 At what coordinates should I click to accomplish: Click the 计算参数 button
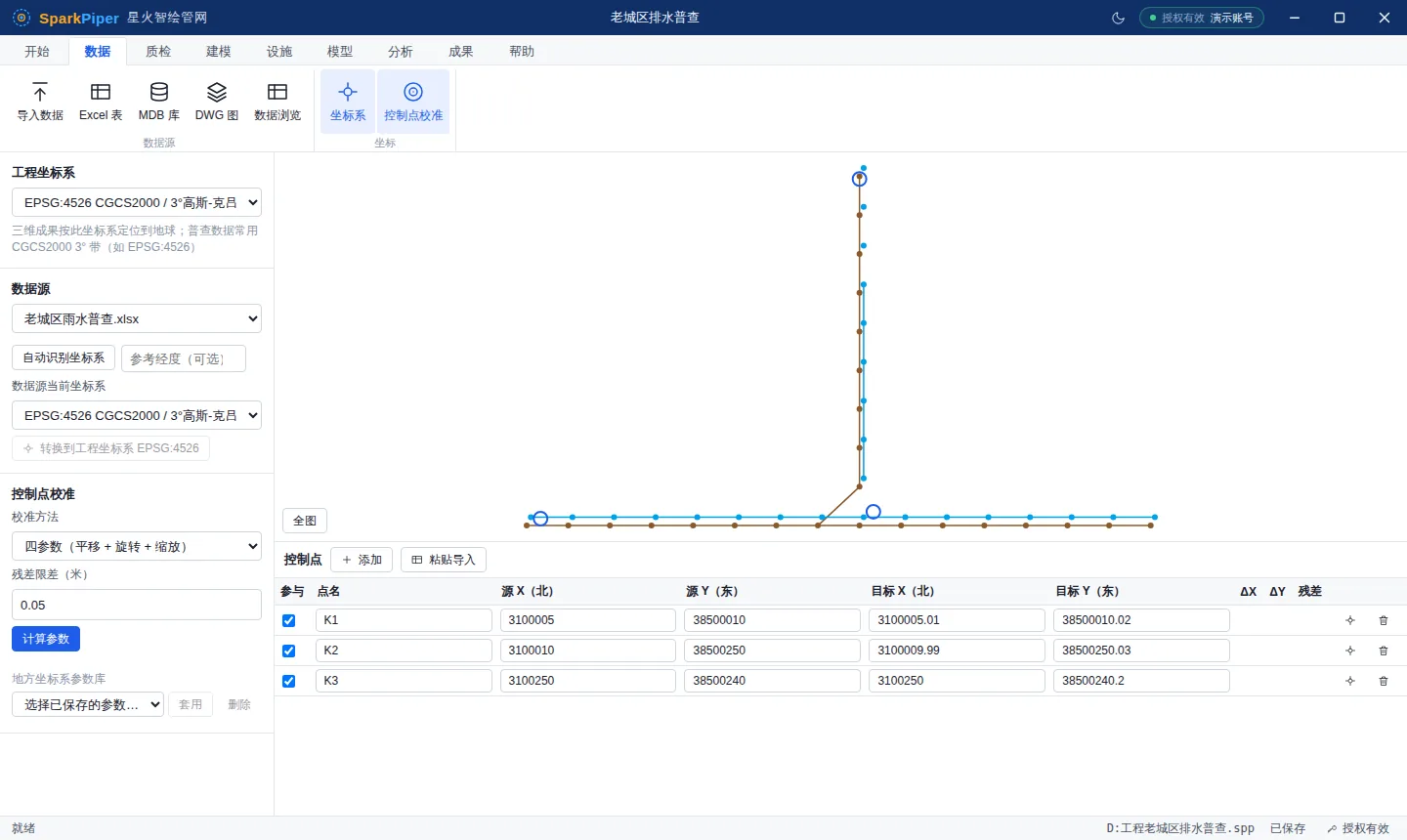pyautogui.click(x=46, y=639)
